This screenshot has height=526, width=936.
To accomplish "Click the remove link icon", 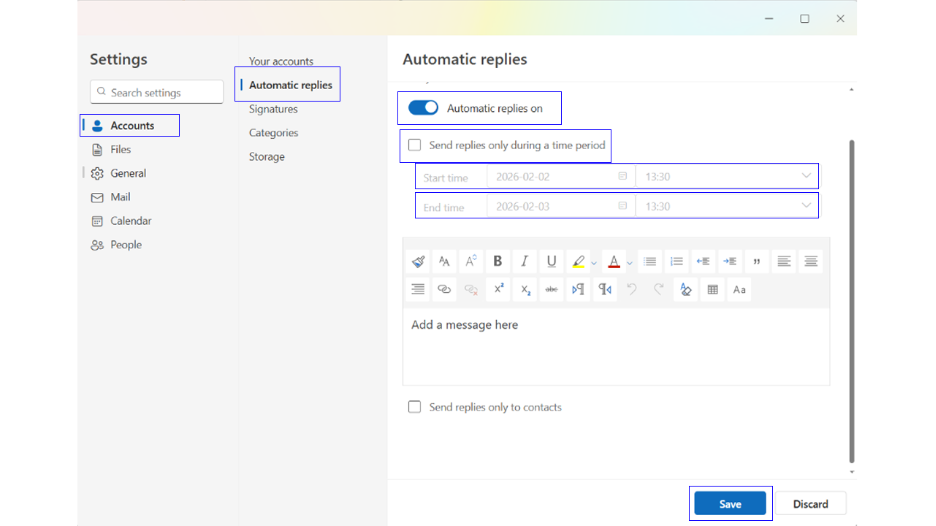I will point(471,290).
